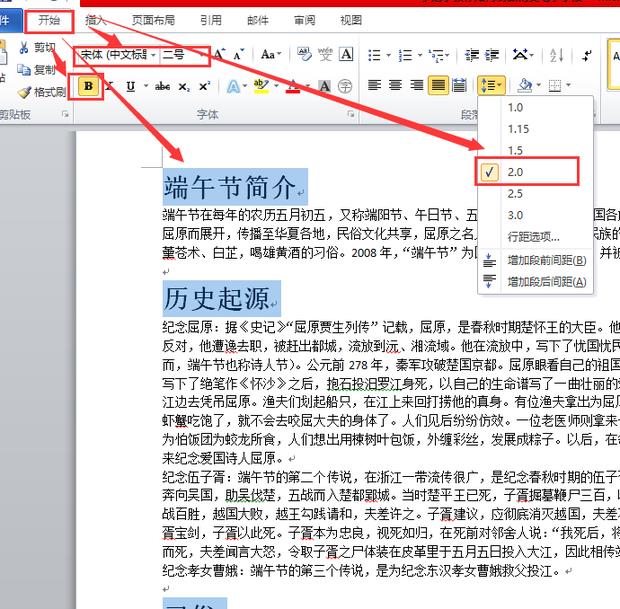Screen dimensions: 620x609
Task: Select 2.0 line spacing option
Action: pyautogui.click(x=529, y=172)
